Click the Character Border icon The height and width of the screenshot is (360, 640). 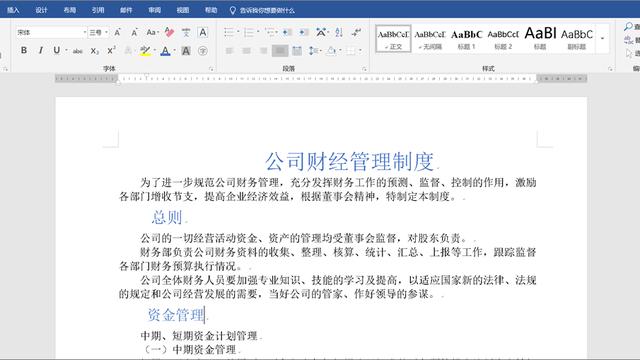pos(202,32)
